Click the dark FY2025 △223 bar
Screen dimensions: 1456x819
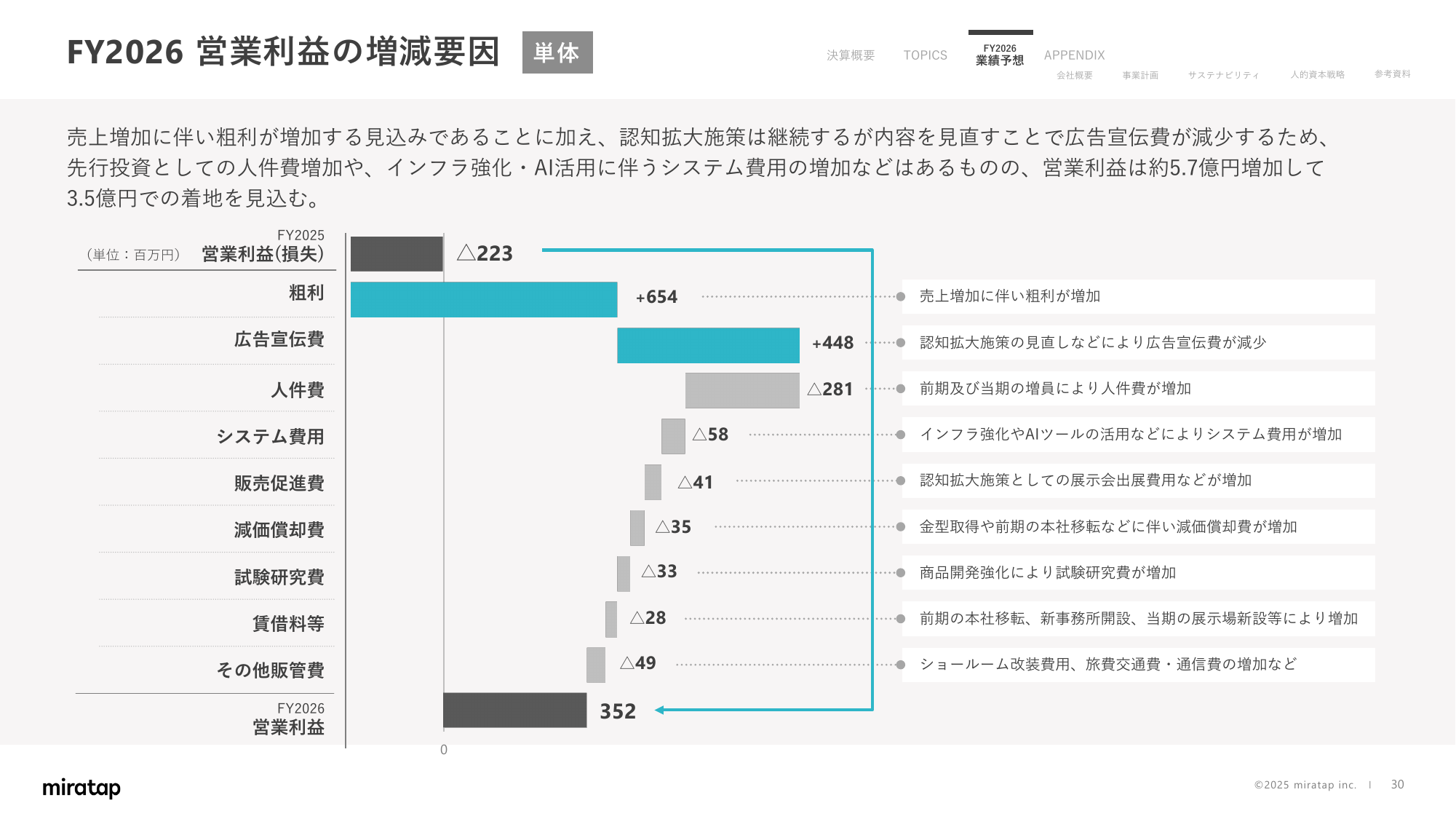(397, 253)
